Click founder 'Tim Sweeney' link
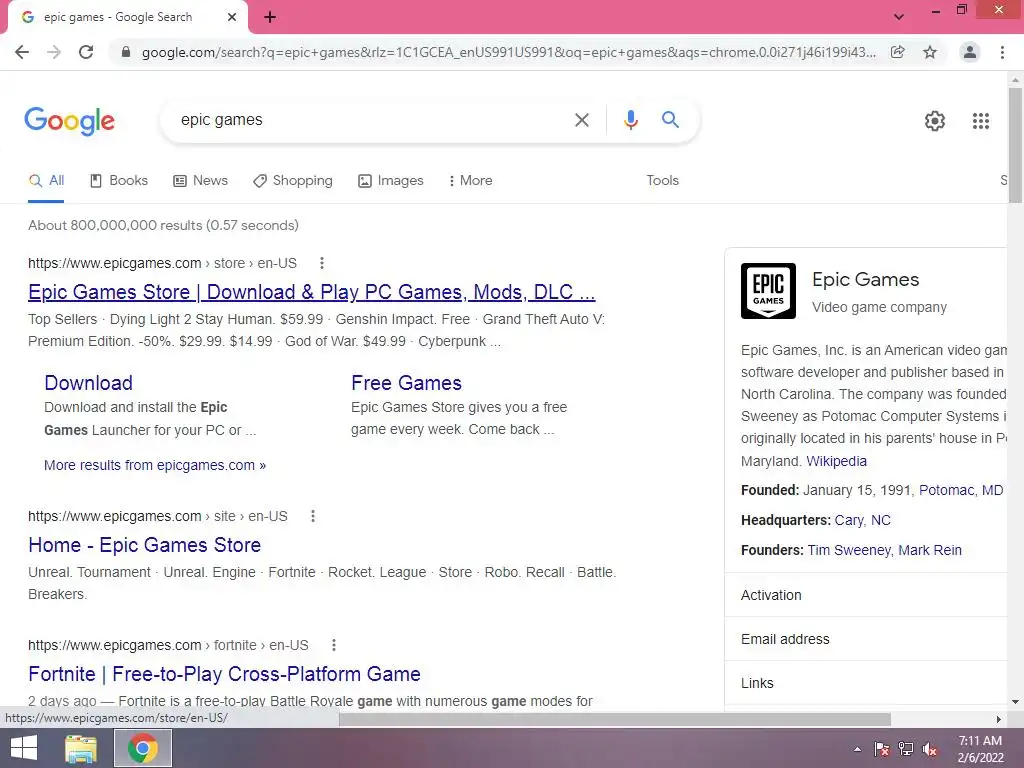Image resolution: width=1024 pixels, height=768 pixels. point(849,551)
